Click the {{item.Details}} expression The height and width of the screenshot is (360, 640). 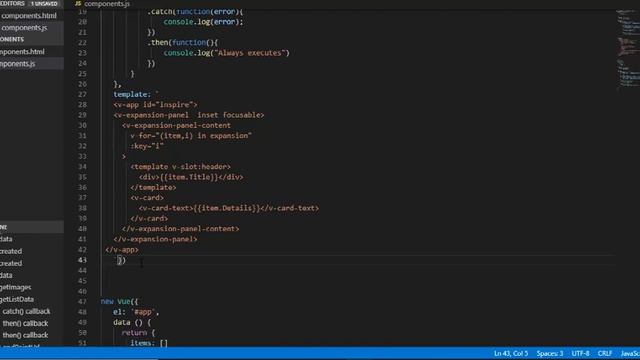pos(227,208)
